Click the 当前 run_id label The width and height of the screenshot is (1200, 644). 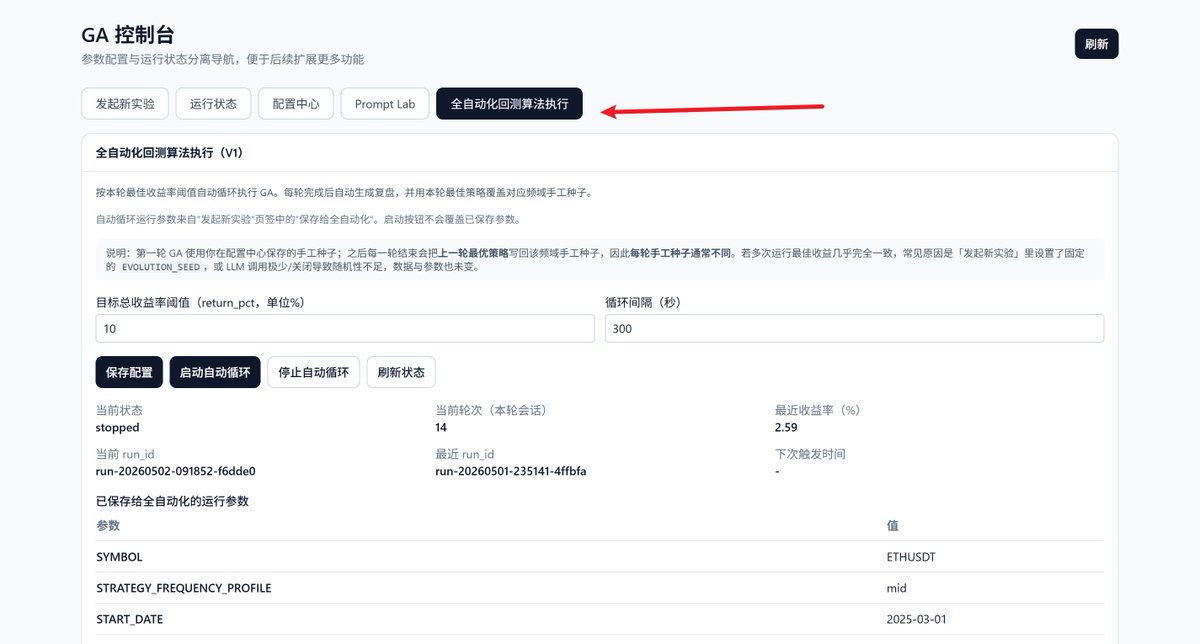coord(125,454)
